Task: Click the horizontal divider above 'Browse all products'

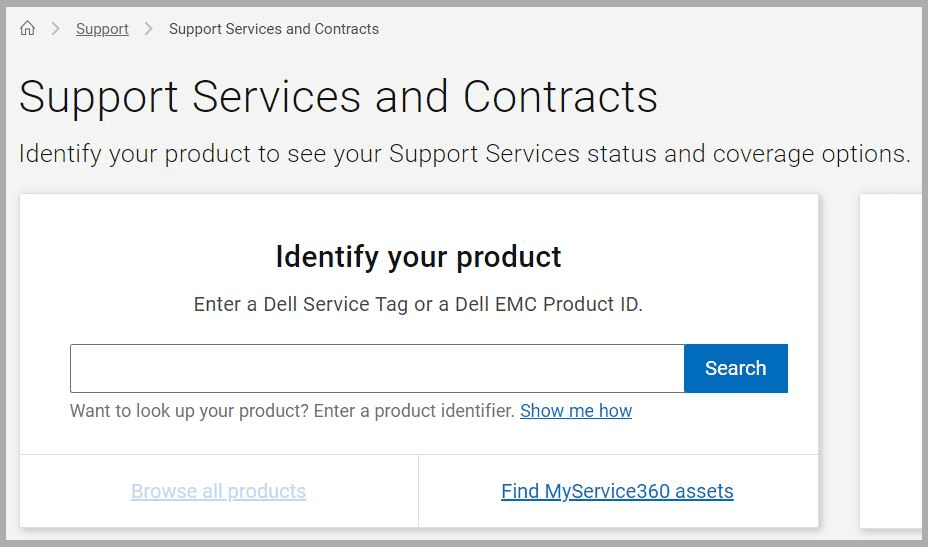Action: (x=218, y=455)
